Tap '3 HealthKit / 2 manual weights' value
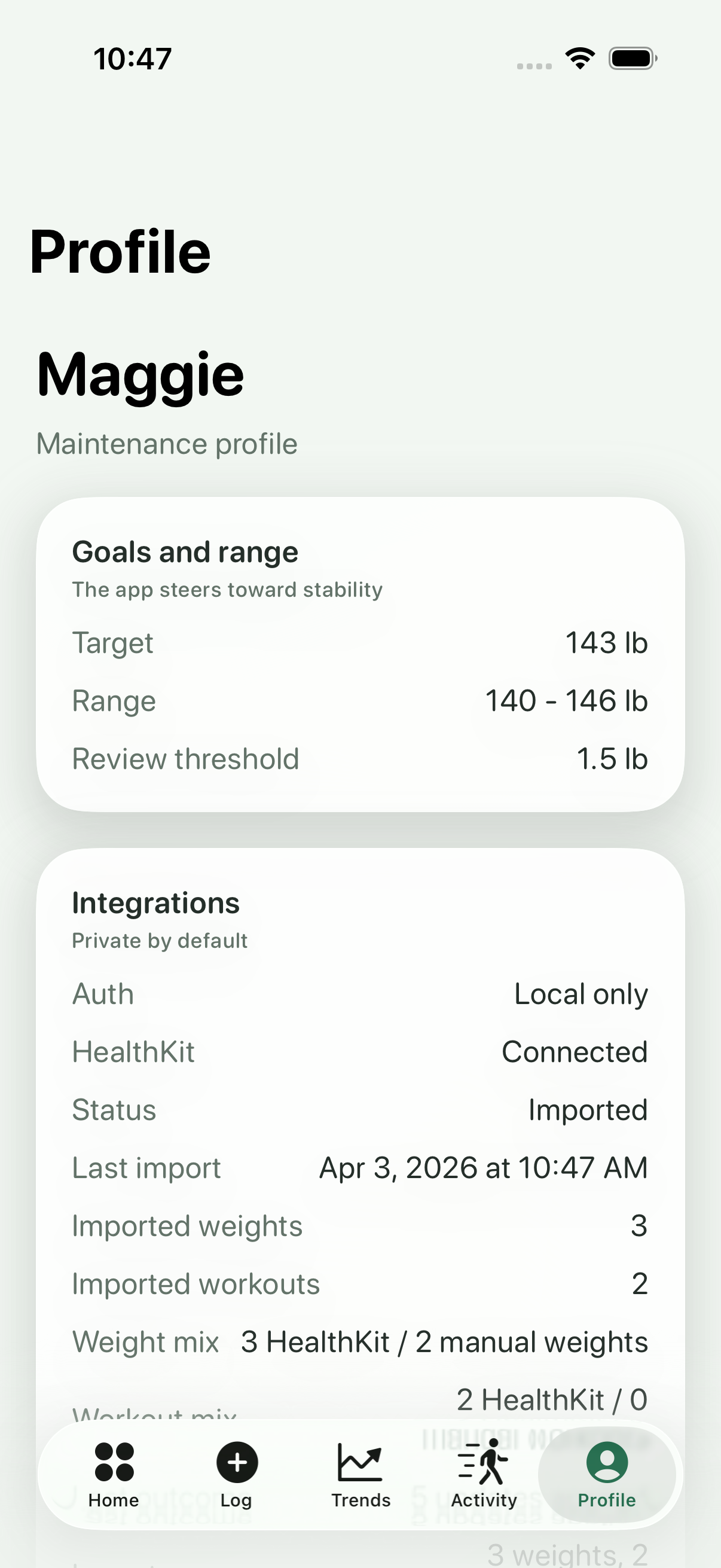This screenshot has height=1568, width=721. pyautogui.click(x=444, y=1342)
